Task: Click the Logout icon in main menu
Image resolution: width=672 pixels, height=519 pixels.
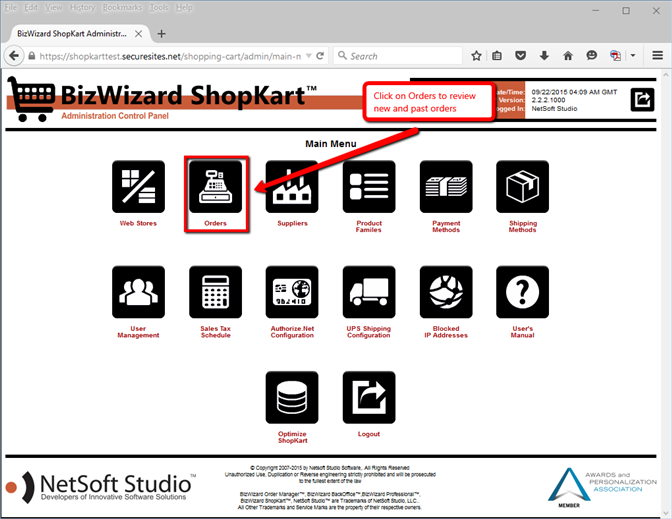Action: coord(369,398)
